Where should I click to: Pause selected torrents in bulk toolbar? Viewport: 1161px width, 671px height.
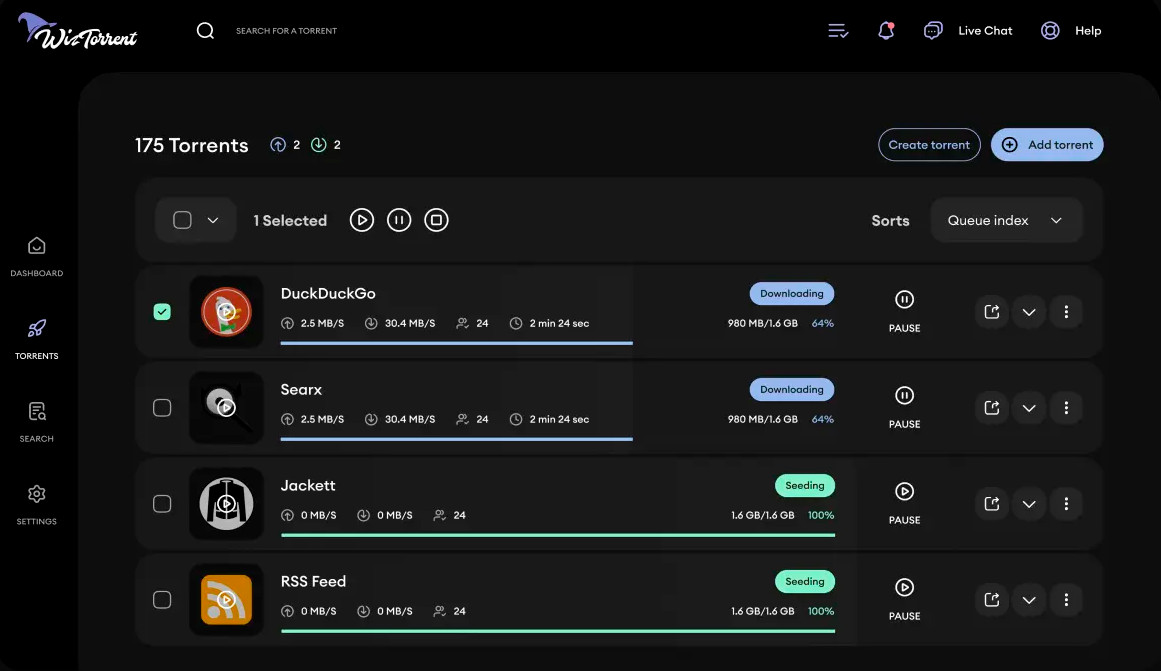point(398,220)
